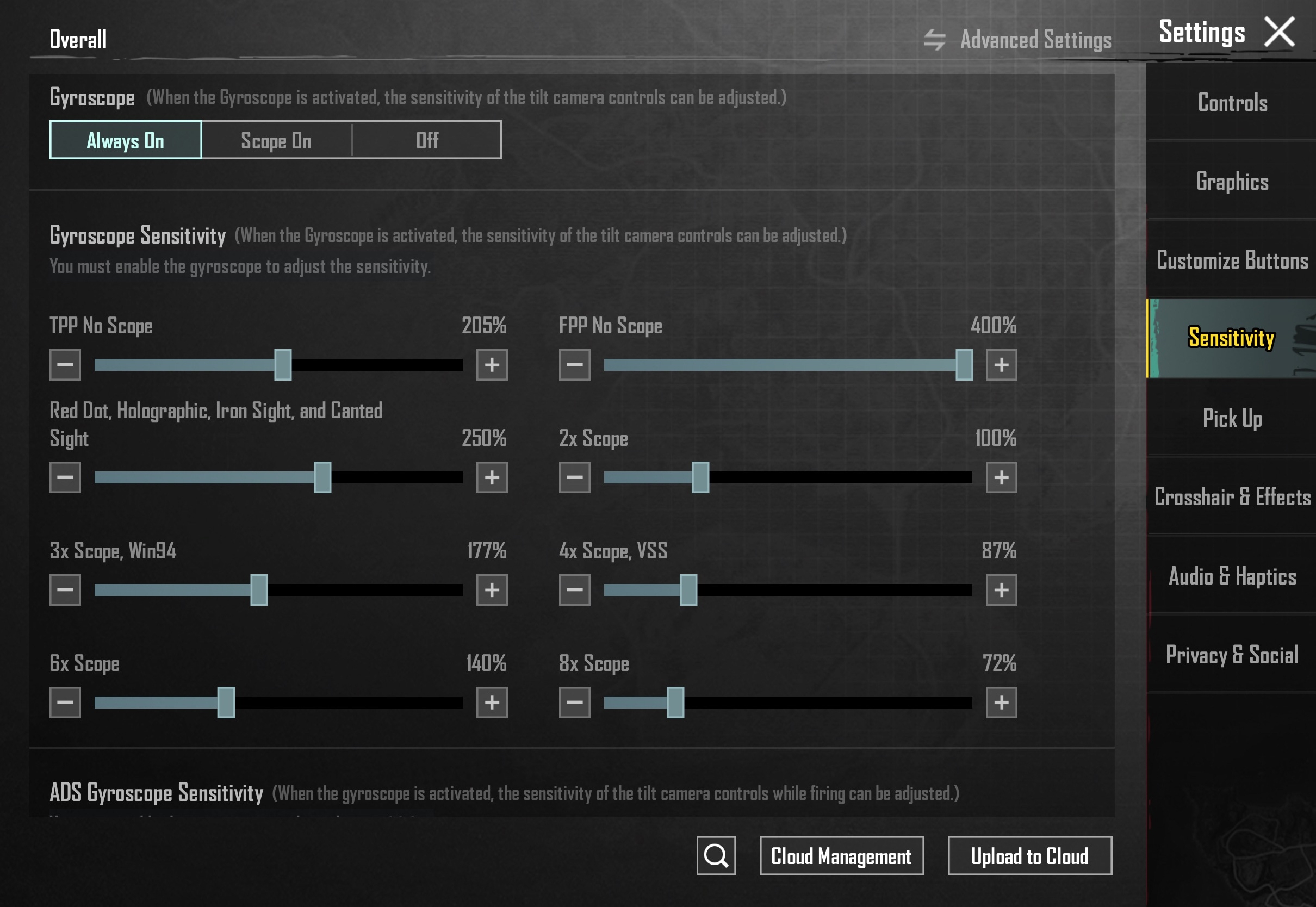This screenshot has height=907, width=1316.
Task: Click the TPP No Scope slider handle
Action: (282, 364)
